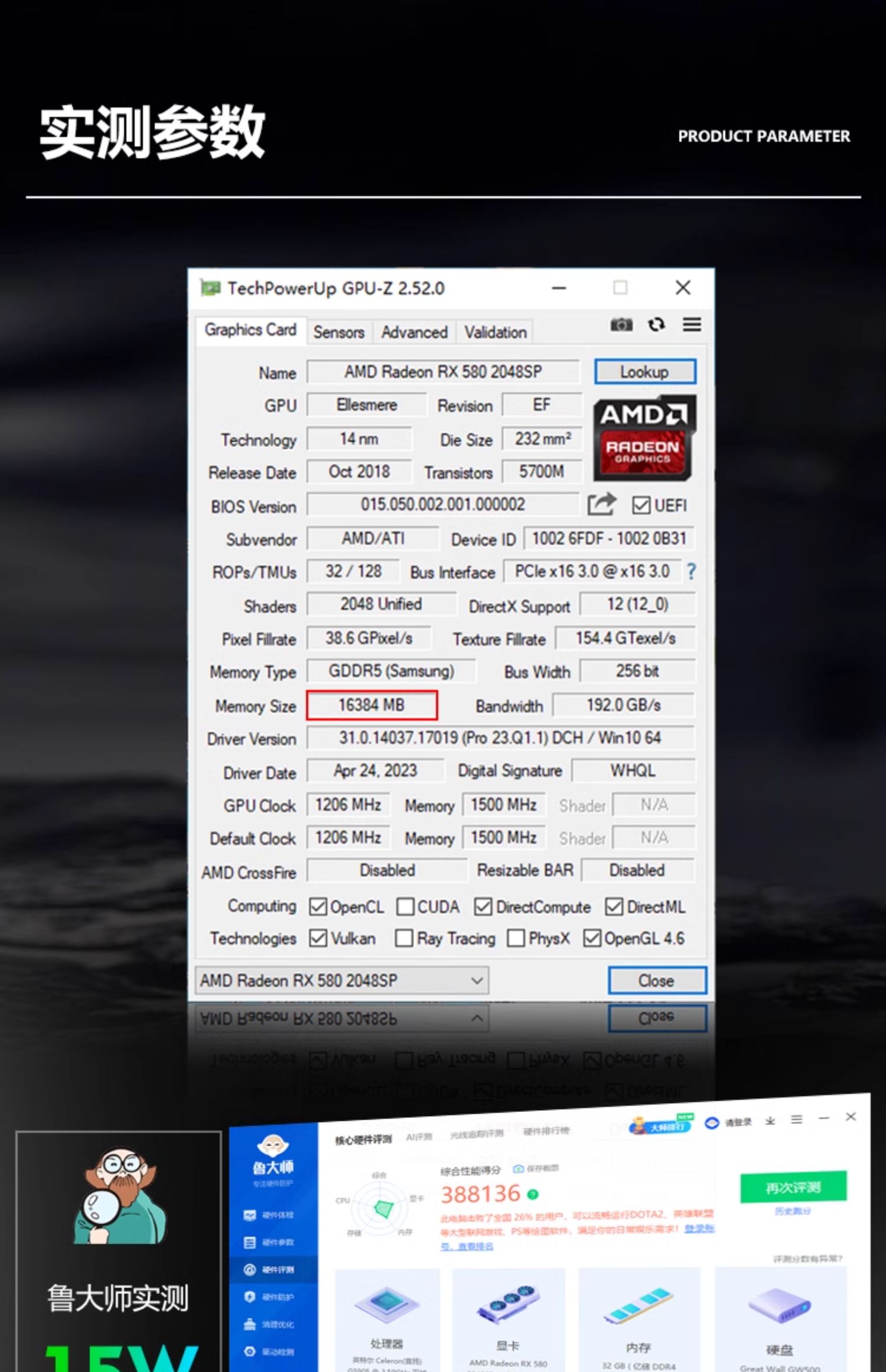
Task: Click the Lookup button
Action: tap(645, 372)
